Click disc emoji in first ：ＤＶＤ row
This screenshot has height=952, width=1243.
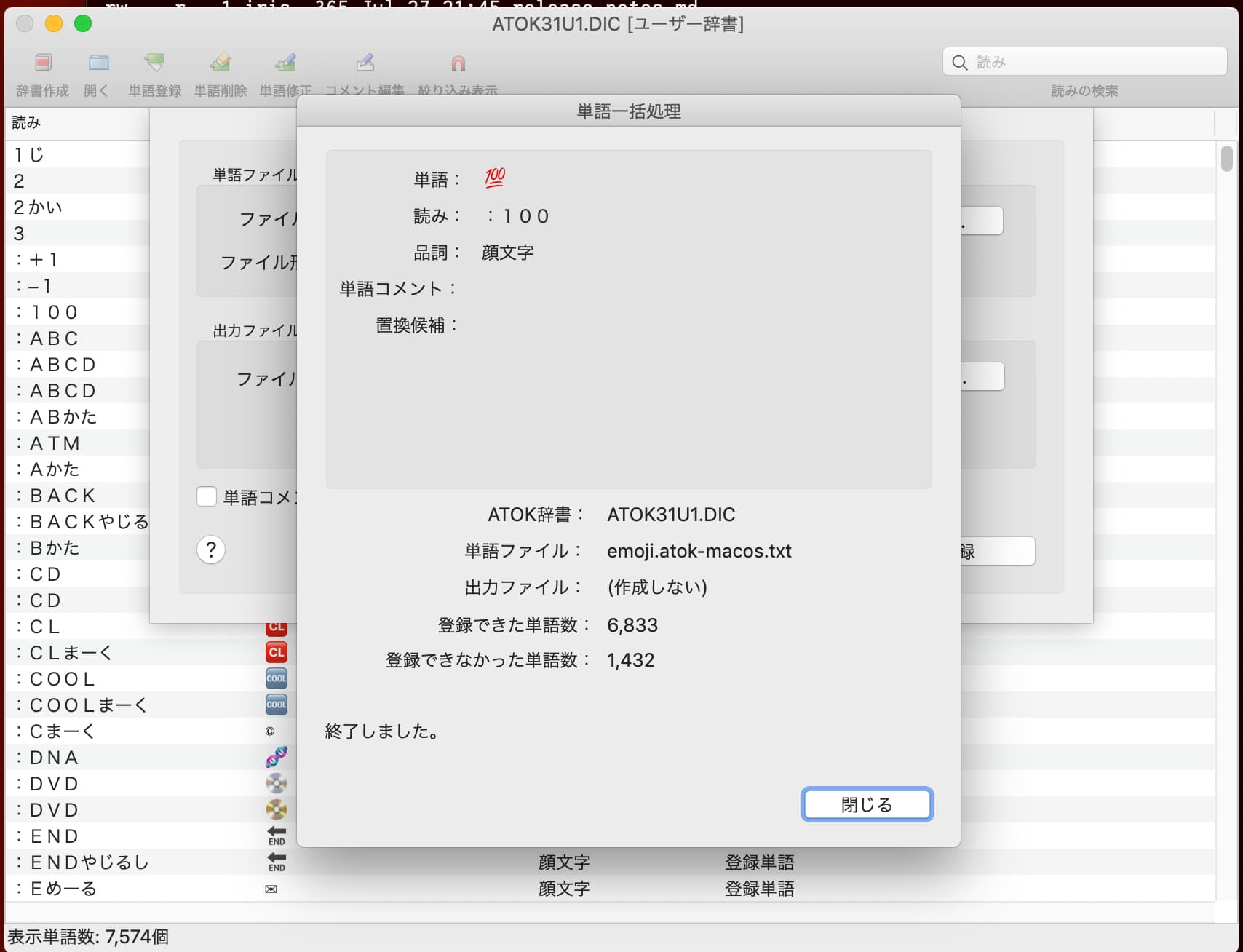pos(277,783)
